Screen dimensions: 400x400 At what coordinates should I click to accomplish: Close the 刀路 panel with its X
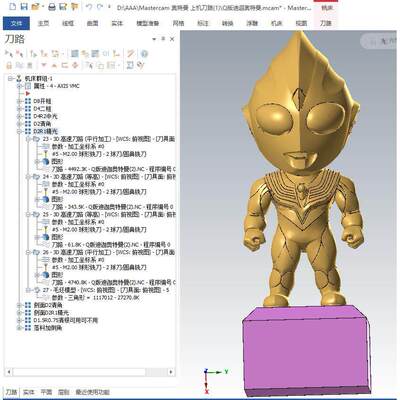(x=172, y=39)
